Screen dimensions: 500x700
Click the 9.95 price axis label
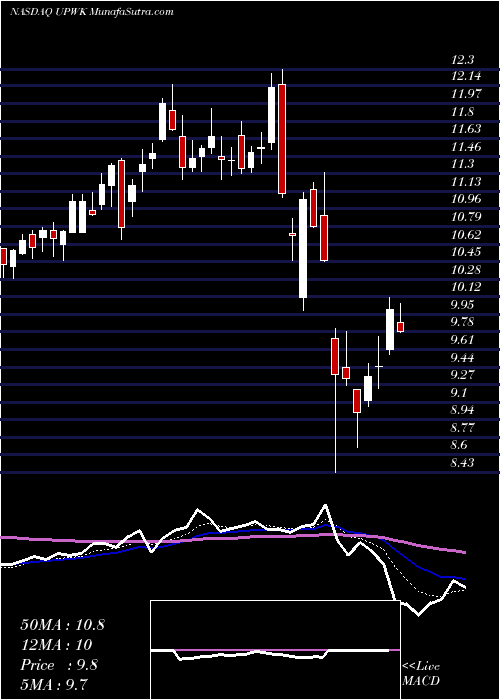coord(463,304)
